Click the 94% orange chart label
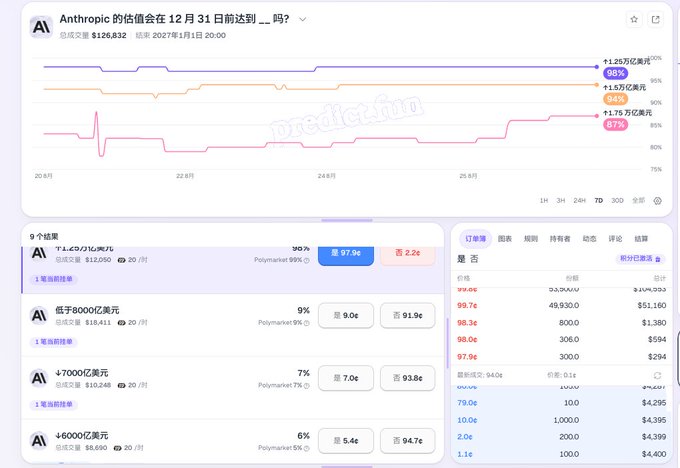The height and width of the screenshot is (468, 680). (x=615, y=99)
